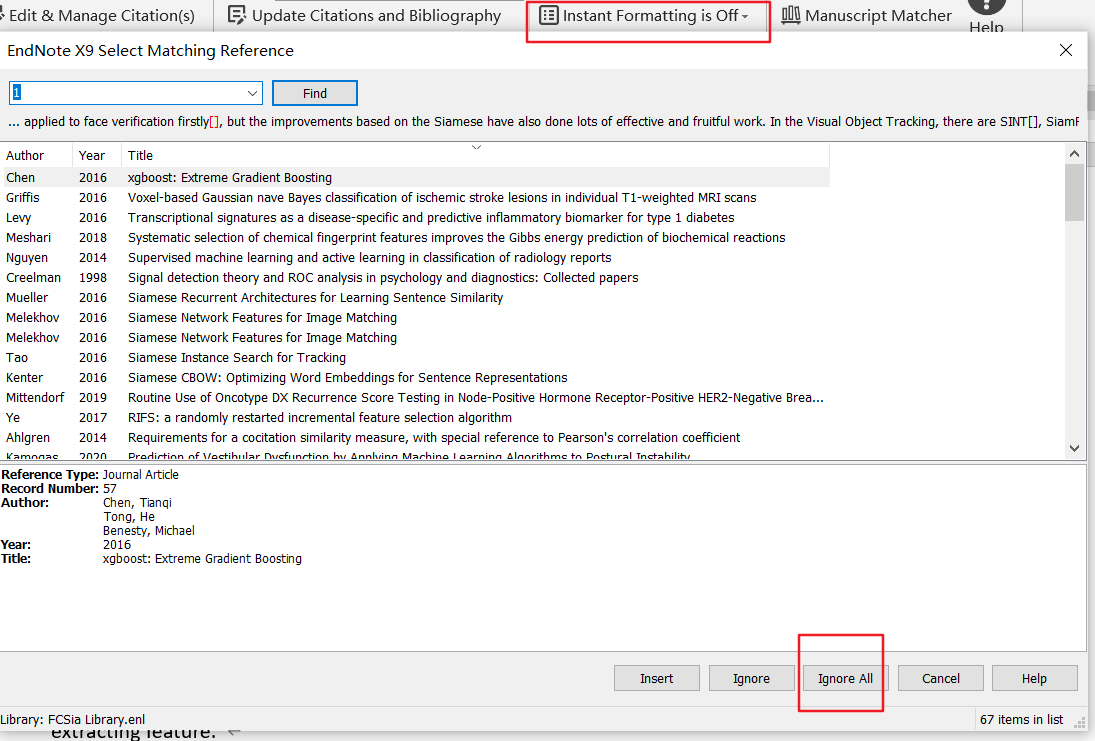Click scrollbar down arrow of reference list
Viewport: 1095px width, 741px height.
1074,448
